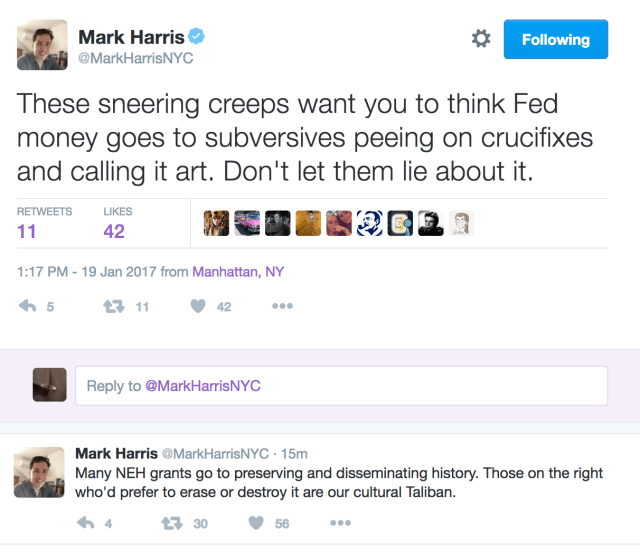Reply to the main tweet
Viewport: 640px width, 552px height.
pyautogui.click(x=27, y=306)
